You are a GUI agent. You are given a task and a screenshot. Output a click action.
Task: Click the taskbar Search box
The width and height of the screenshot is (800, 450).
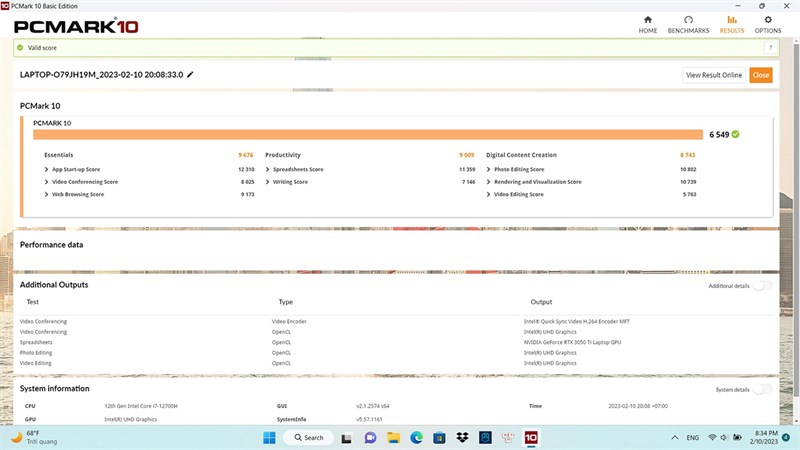coord(307,437)
